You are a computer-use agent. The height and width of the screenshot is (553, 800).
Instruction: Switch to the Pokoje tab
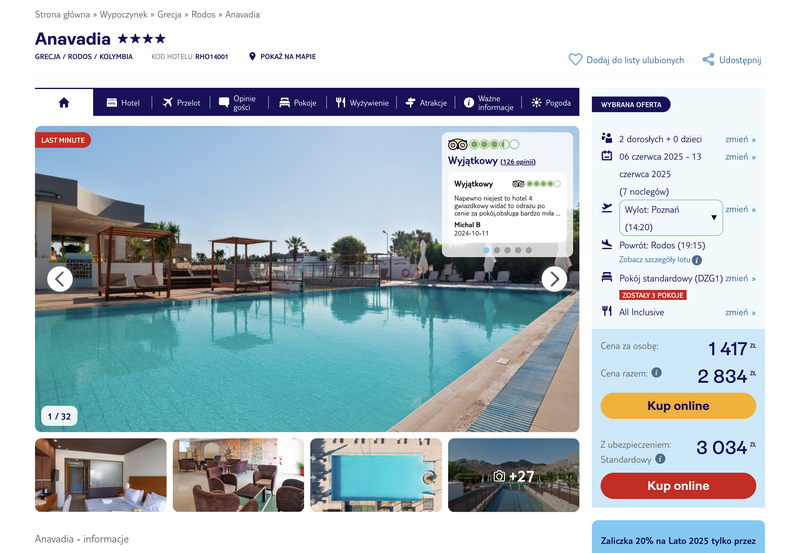(x=298, y=103)
